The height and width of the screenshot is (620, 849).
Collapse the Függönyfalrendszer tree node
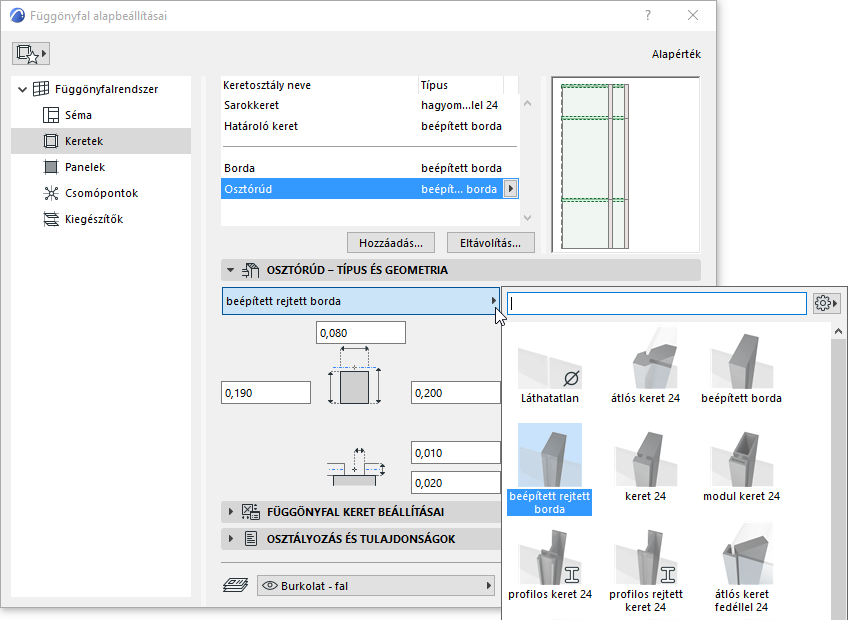(x=23, y=90)
